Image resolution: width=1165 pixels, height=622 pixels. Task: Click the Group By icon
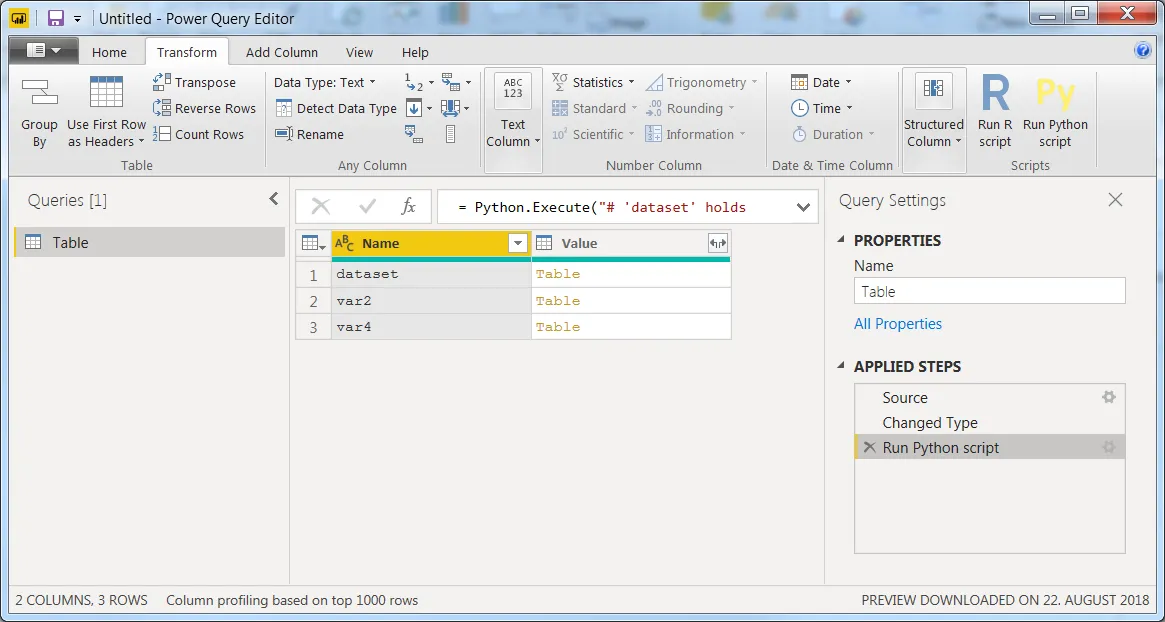point(39,93)
